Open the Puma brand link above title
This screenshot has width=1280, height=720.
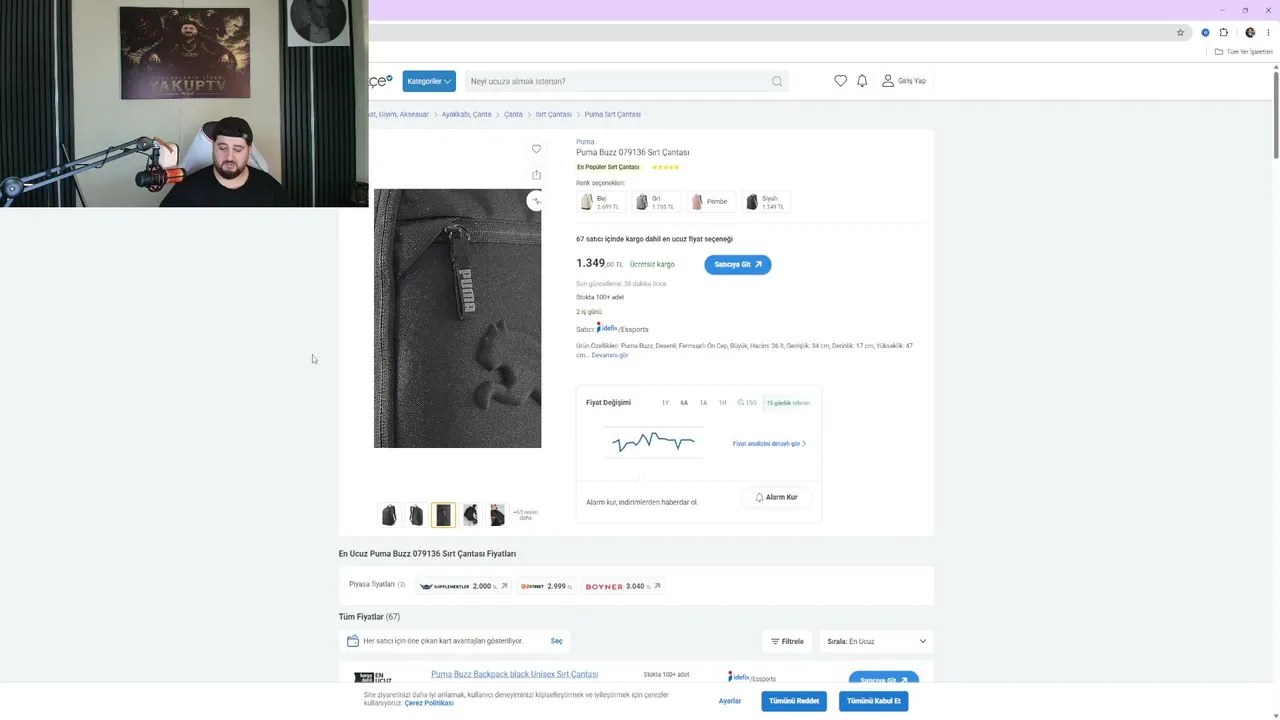click(x=585, y=142)
